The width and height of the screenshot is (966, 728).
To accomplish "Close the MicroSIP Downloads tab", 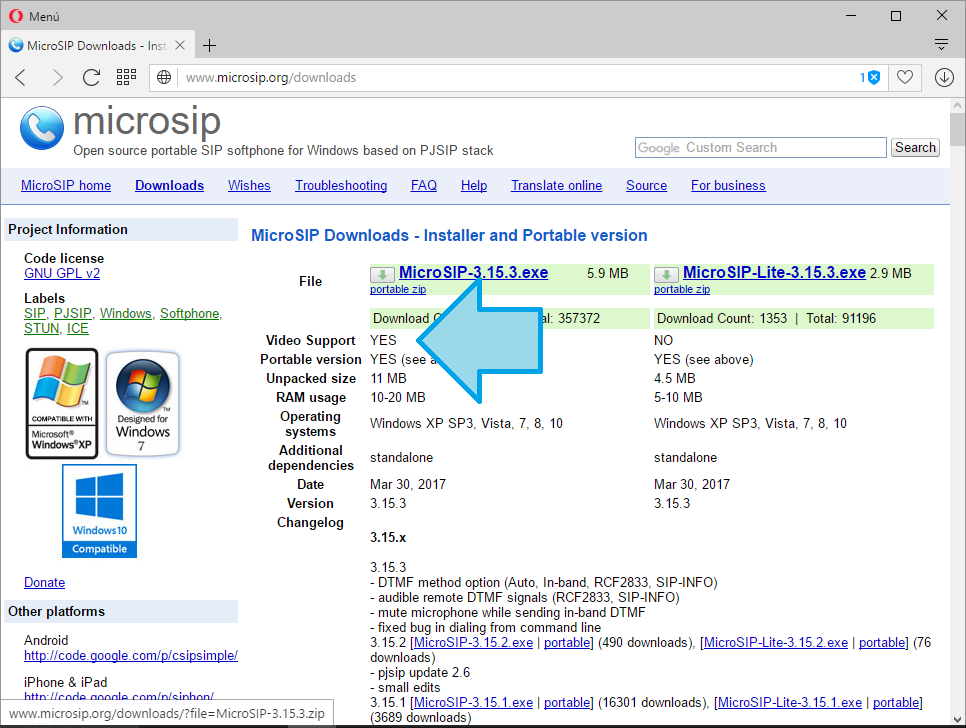I will click(180, 46).
